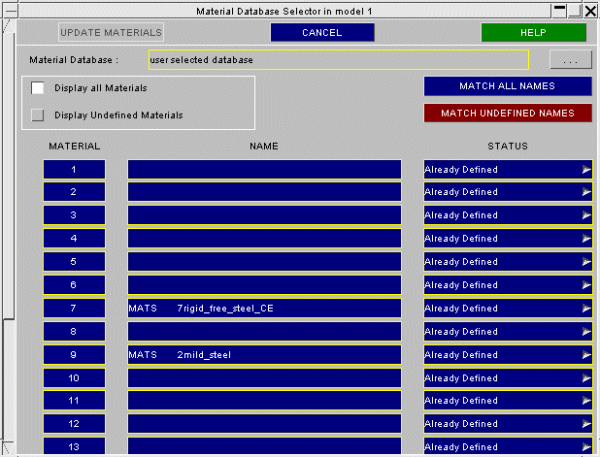This screenshot has height=457, width=600.
Task: Click the window minimize icon in title bar
Action: (561, 10)
